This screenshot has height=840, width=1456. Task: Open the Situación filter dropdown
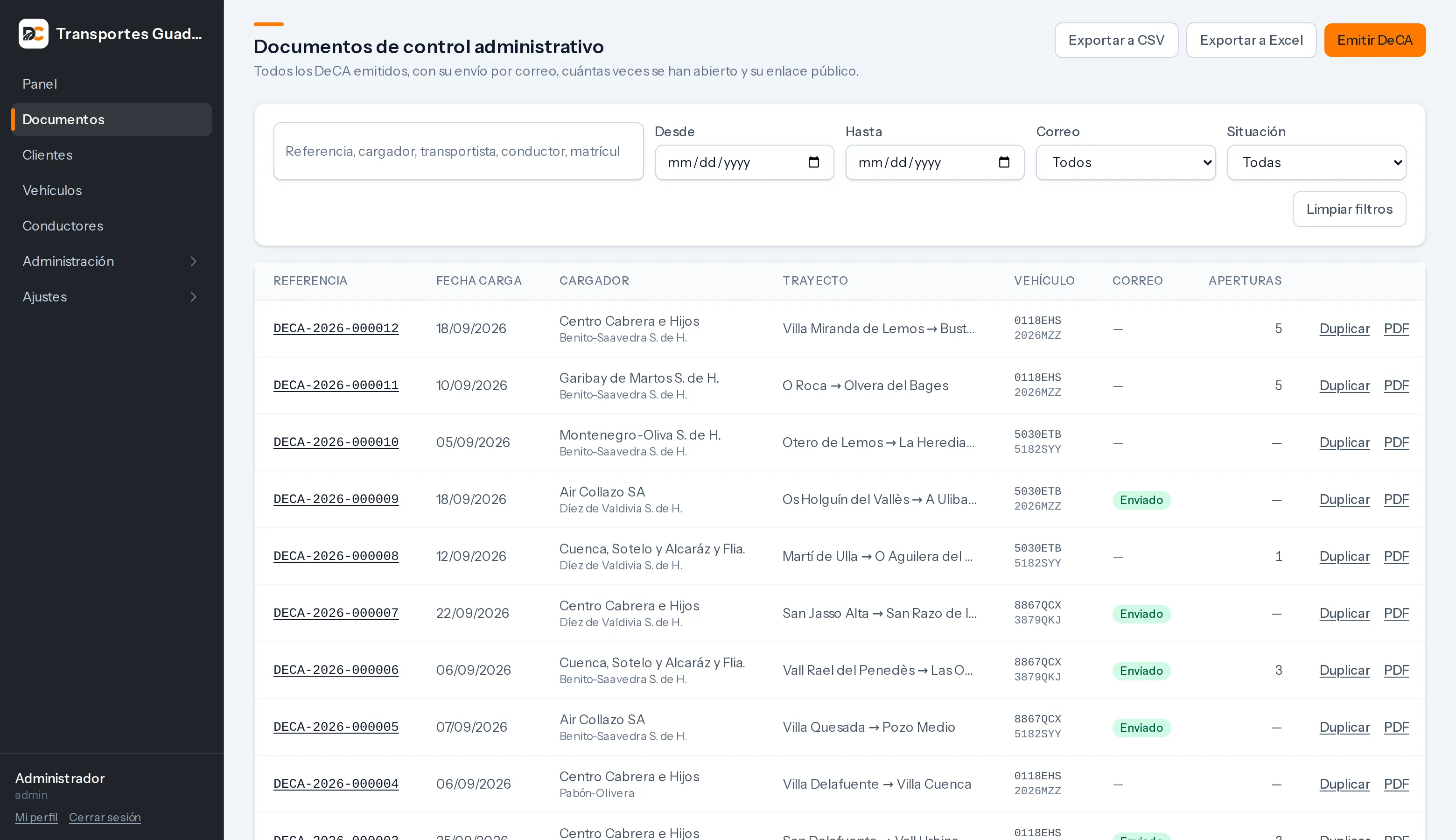point(1316,162)
